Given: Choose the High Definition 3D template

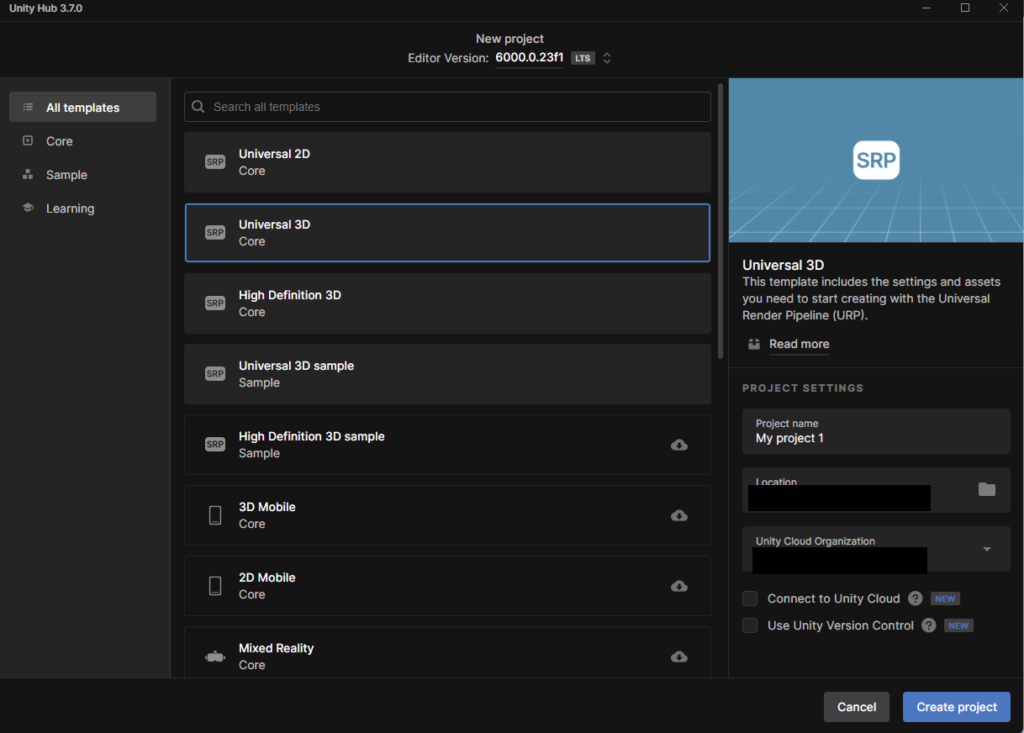Looking at the screenshot, I should (447, 303).
